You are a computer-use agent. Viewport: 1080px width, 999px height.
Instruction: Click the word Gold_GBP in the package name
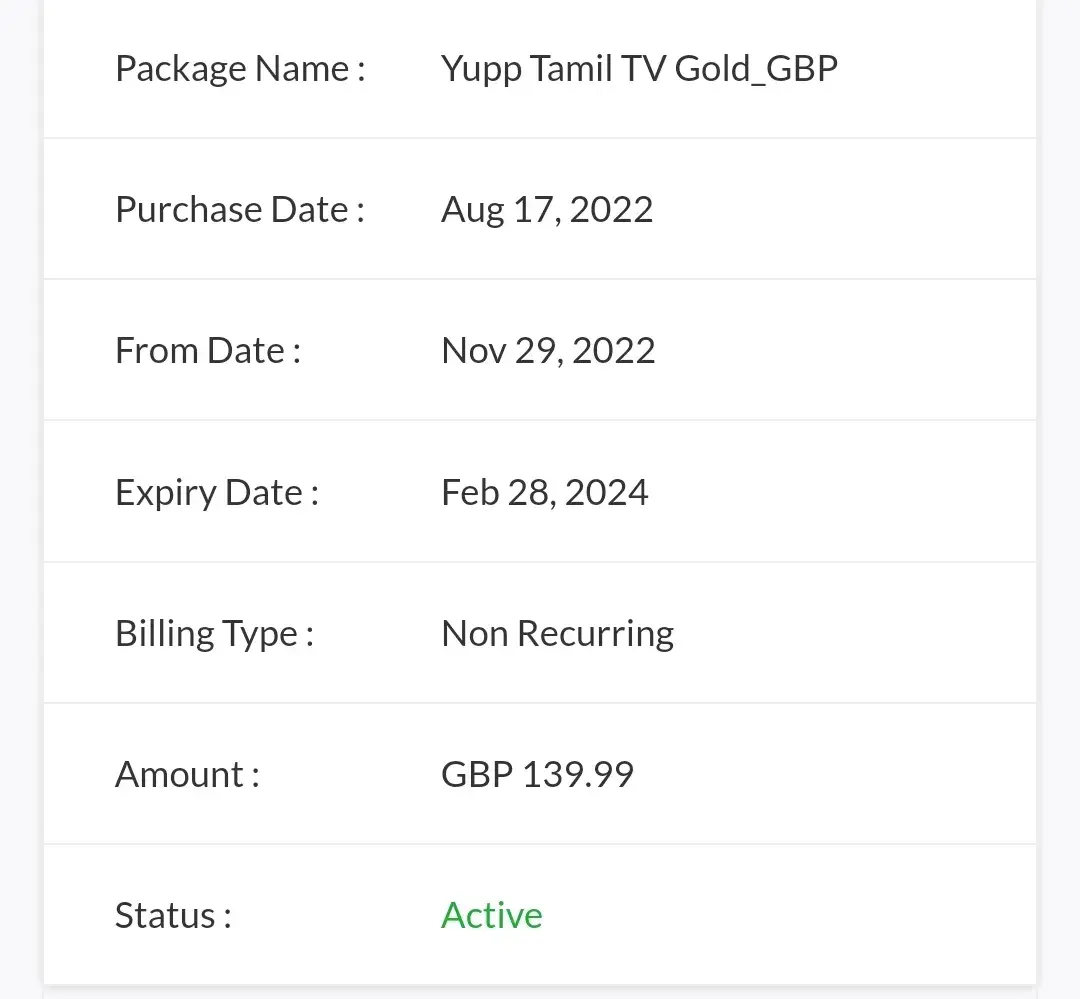click(x=756, y=69)
